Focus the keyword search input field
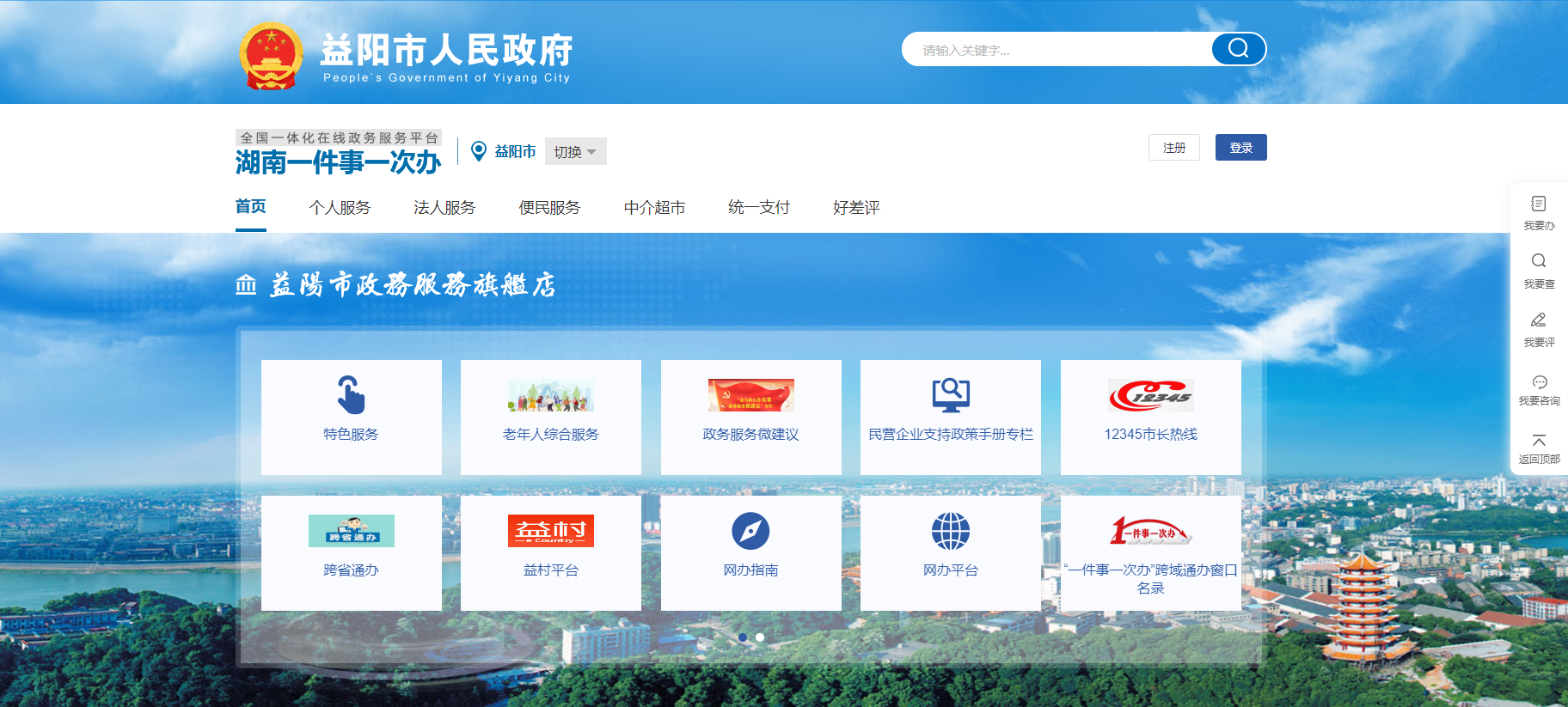 (x=1057, y=50)
